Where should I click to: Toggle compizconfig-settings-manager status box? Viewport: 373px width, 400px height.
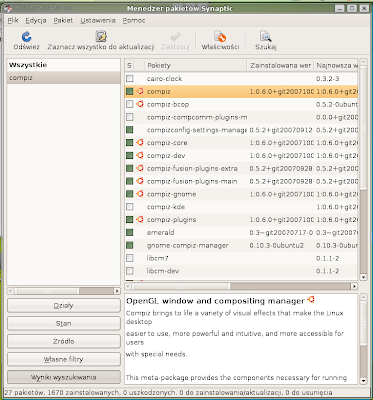coord(130,130)
